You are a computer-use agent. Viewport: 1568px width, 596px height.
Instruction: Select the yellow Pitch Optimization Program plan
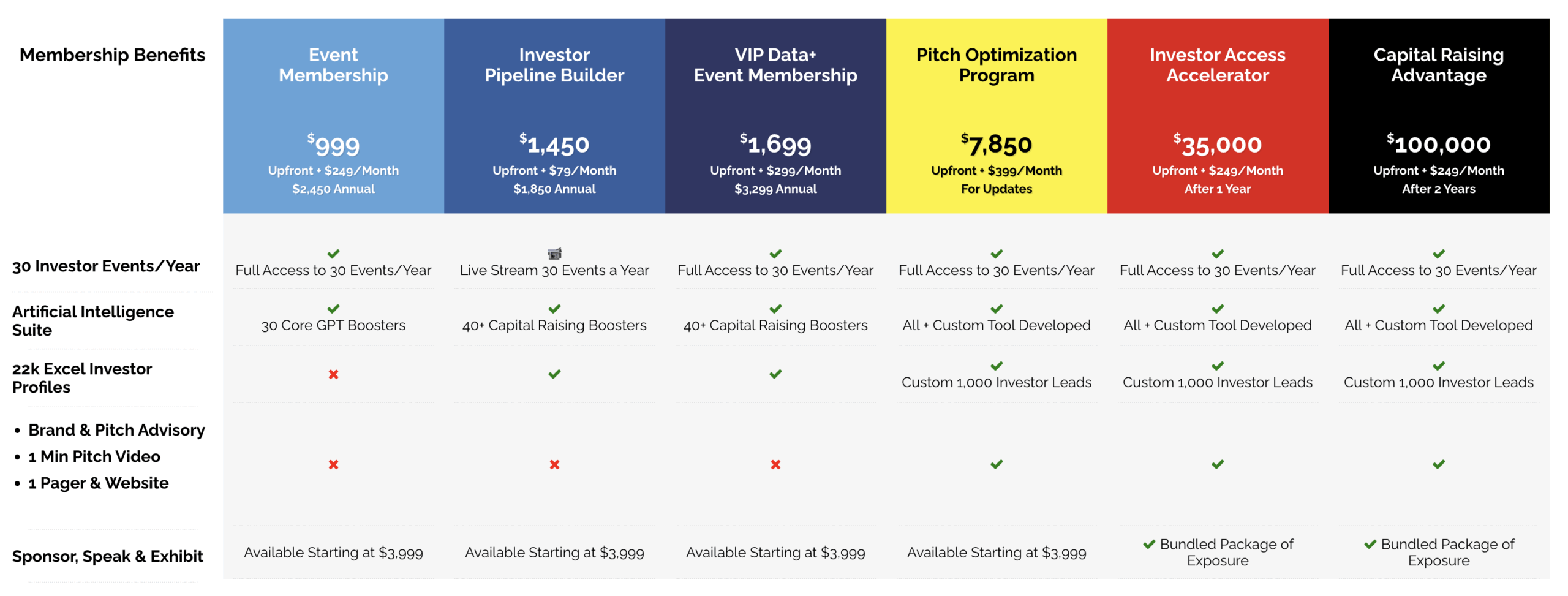pos(997,116)
